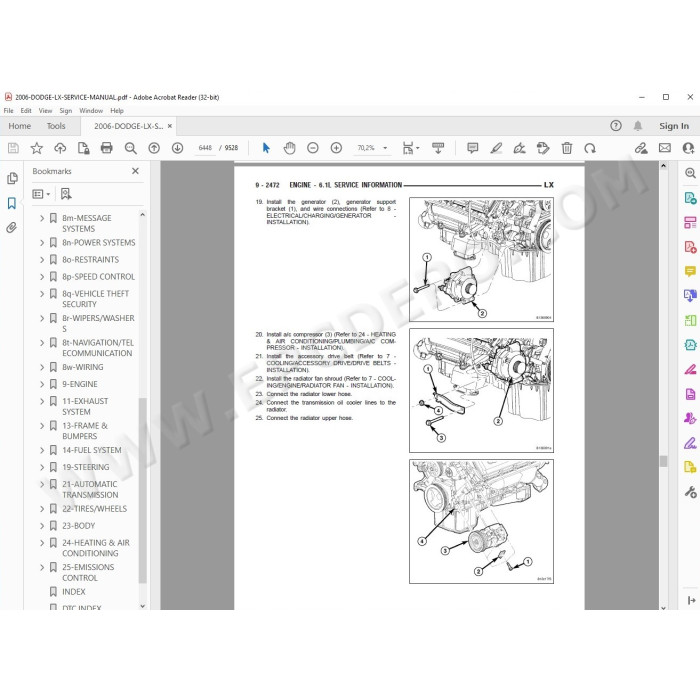This screenshot has height=700, width=700.
Task: Go to next page arrow
Action: (177, 148)
